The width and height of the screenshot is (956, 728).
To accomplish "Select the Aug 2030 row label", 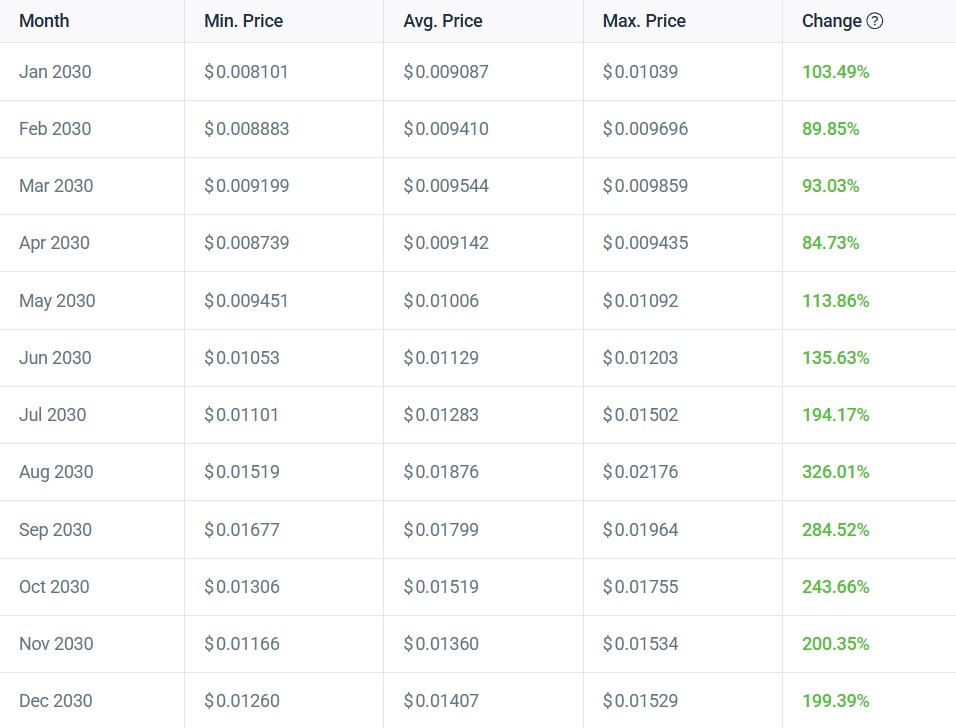I will click(56, 472).
